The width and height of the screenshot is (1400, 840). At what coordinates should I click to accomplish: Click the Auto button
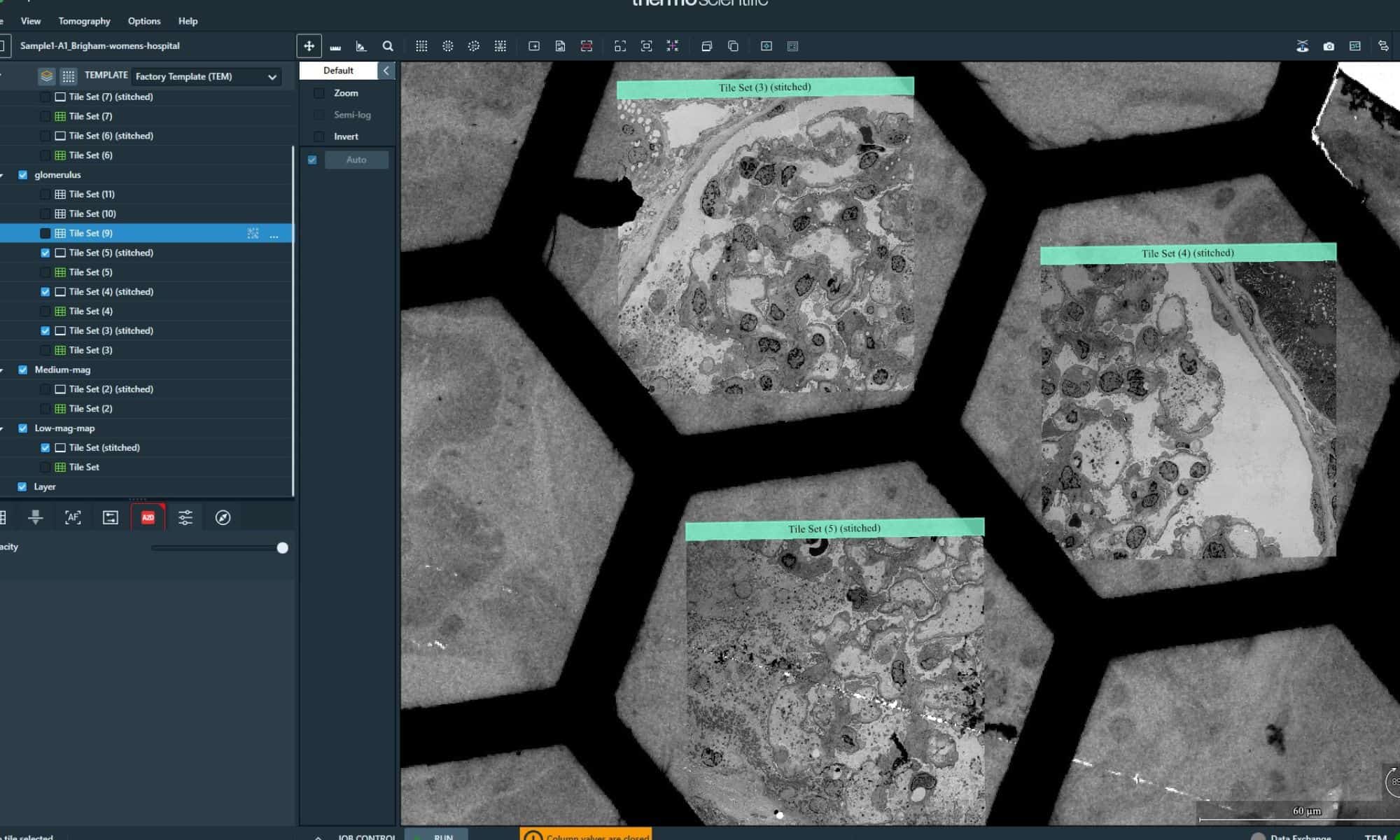click(x=356, y=160)
